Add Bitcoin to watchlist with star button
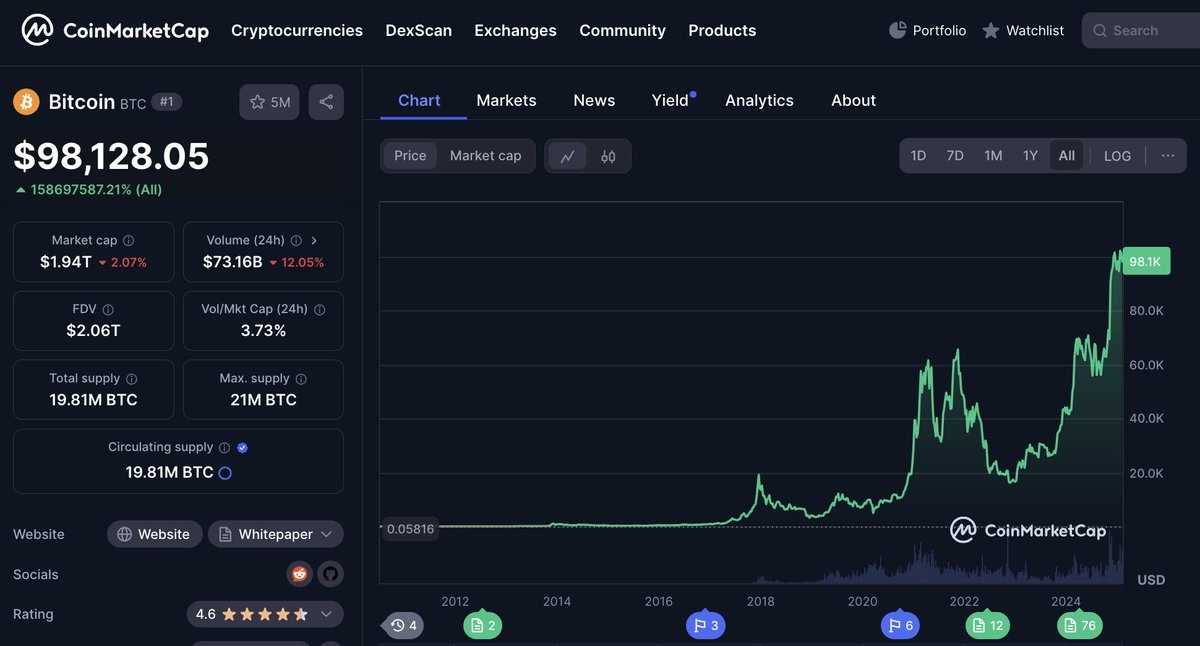 click(x=269, y=102)
